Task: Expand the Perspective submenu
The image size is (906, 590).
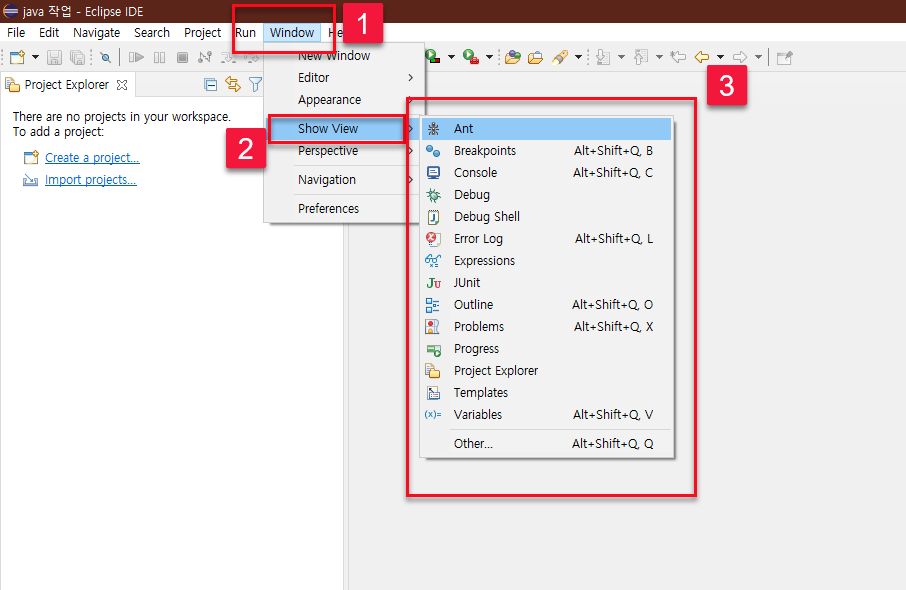Action: click(x=344, y=151)
